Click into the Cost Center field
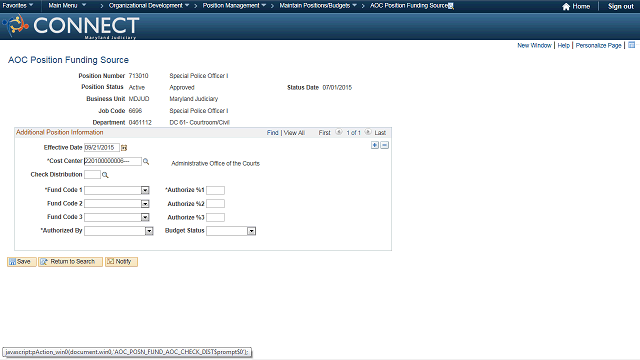640x360 pixels. pos(113,161)
